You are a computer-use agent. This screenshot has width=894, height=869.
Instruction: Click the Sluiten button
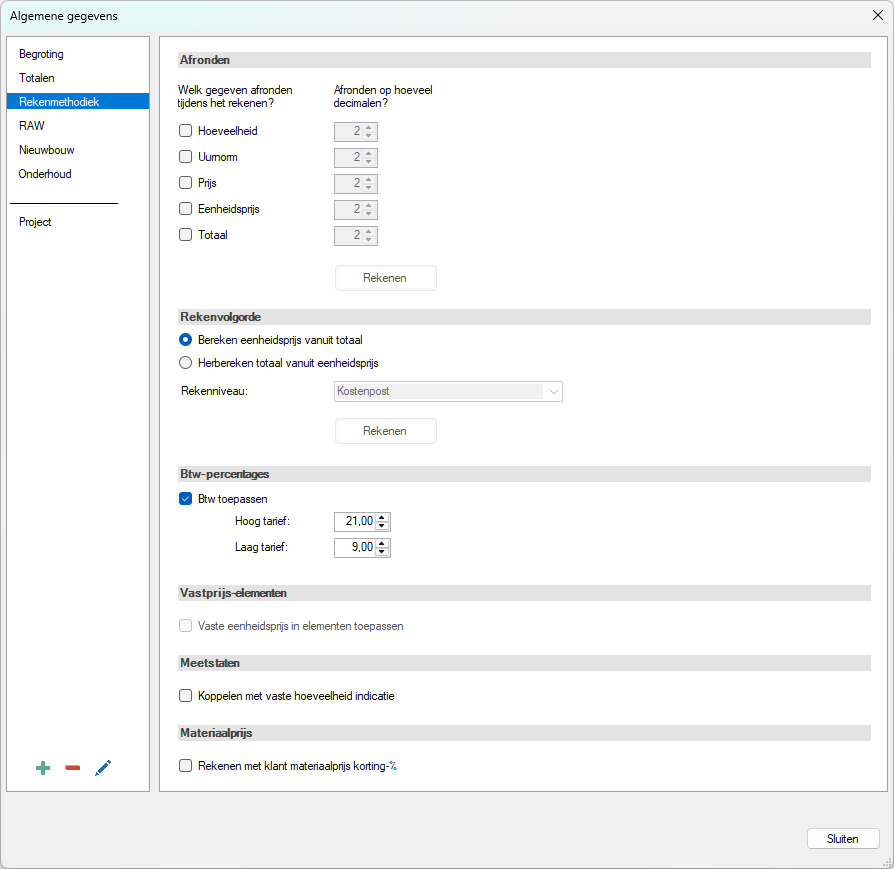[842, 839]
